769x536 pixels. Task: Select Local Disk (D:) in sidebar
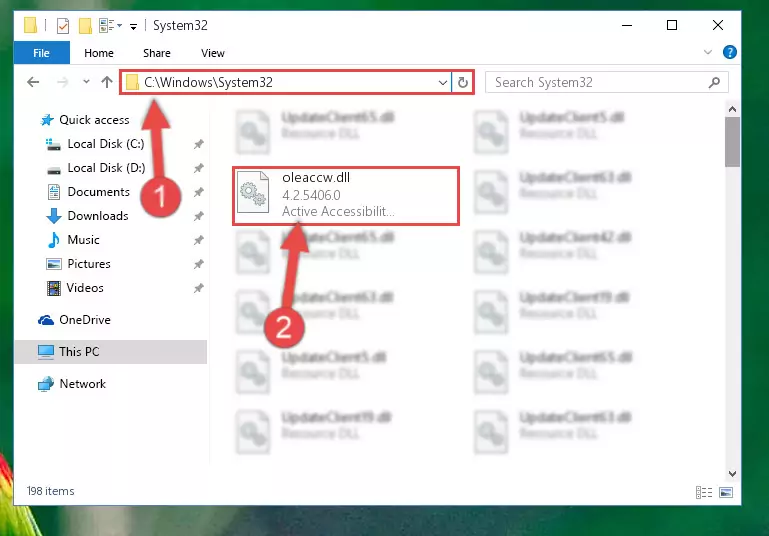[106, 168]
